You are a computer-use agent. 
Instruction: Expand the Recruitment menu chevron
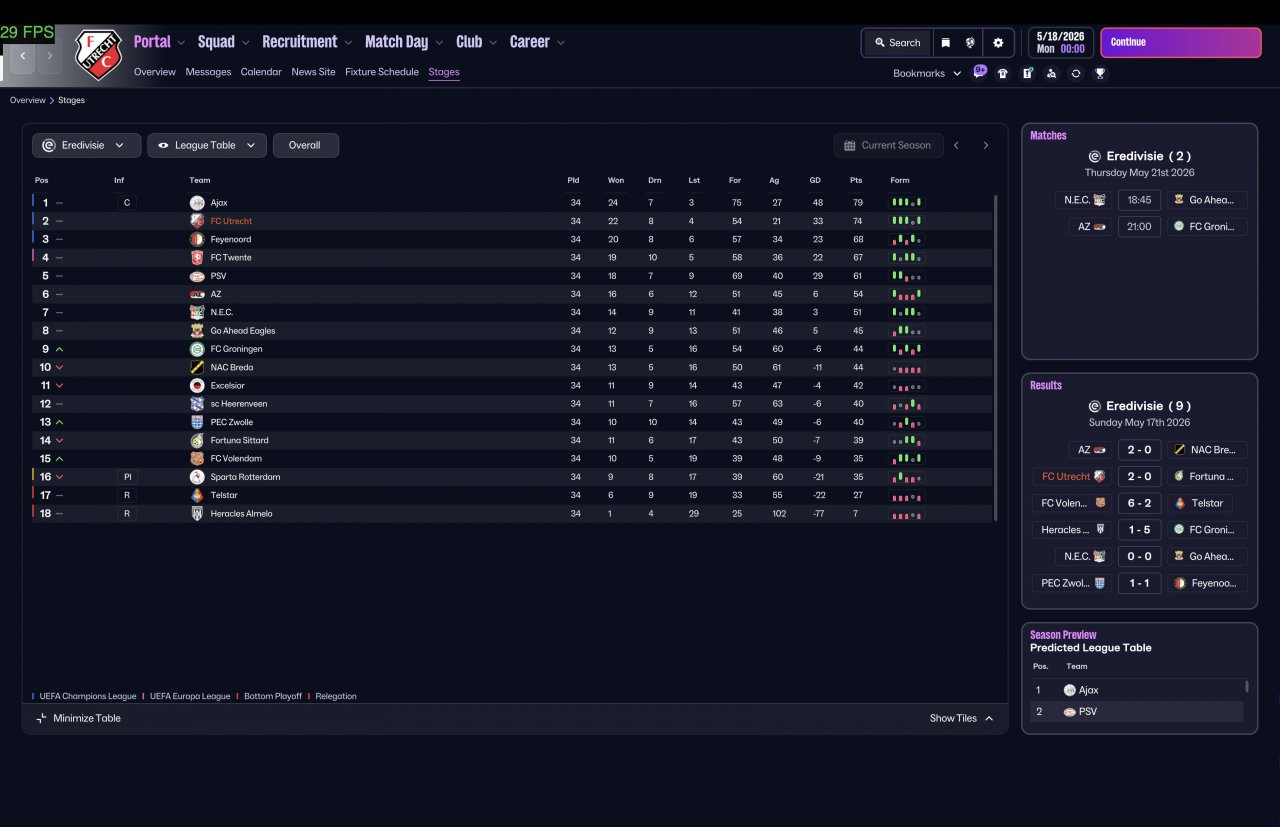[348, 43]
